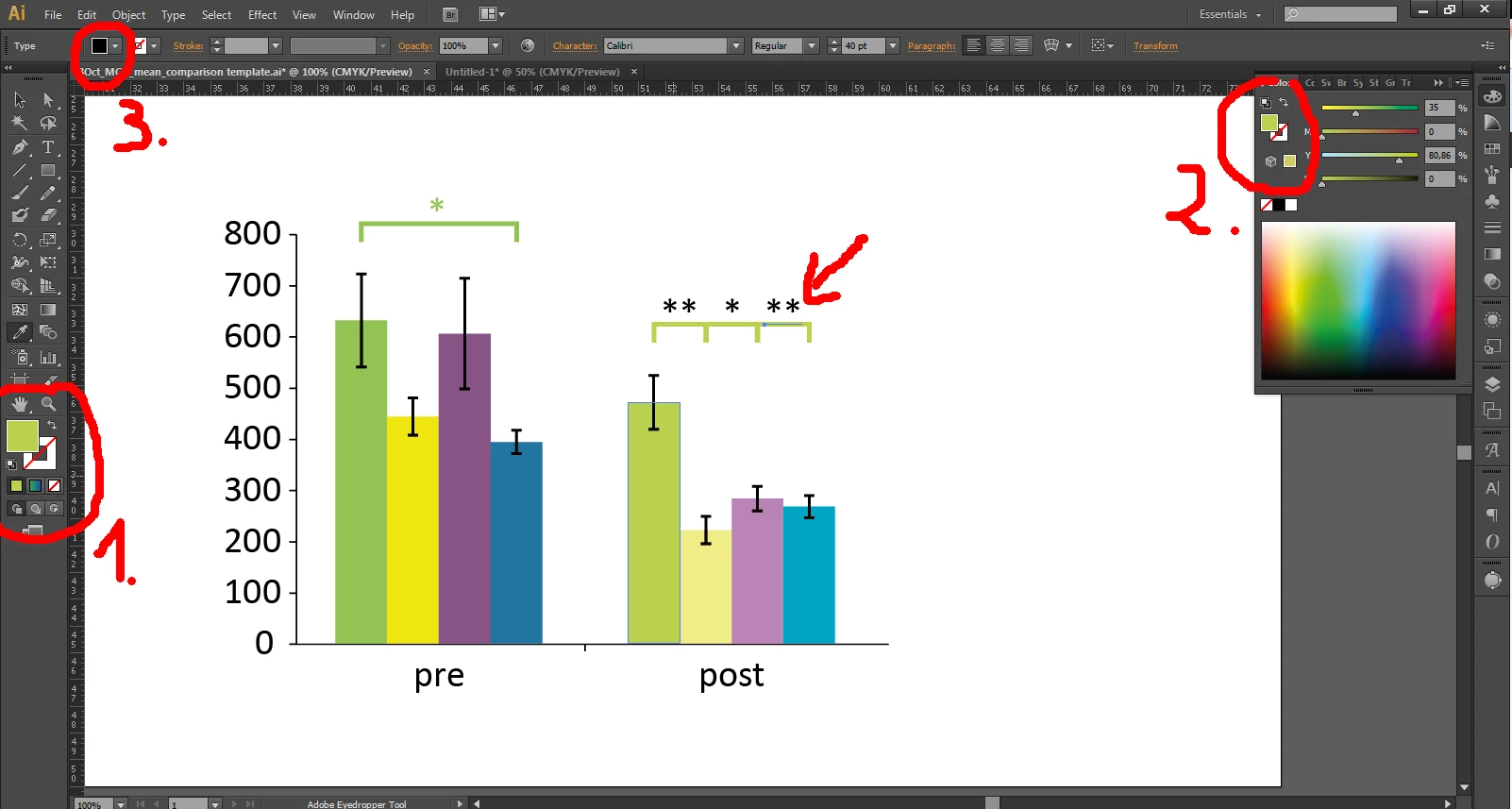Open the Calibri font family dropdown
1512x809 pixels.
tap(736, 45)
